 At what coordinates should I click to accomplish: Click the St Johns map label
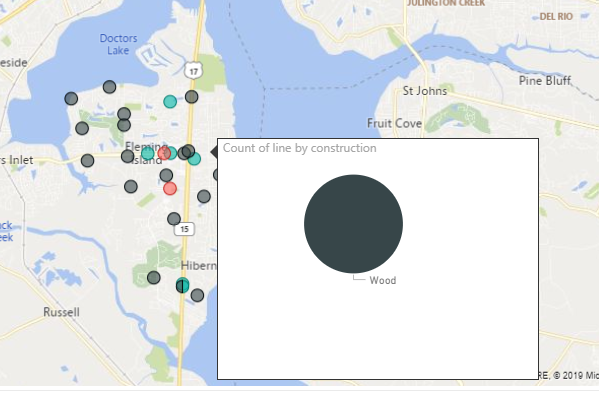click(x=425, y=91)
